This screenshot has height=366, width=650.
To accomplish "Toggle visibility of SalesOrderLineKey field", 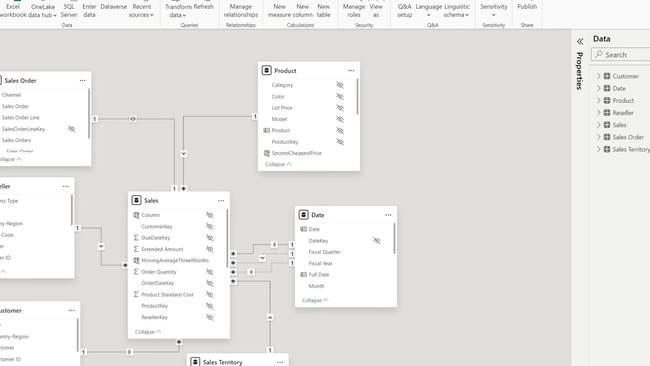I will pyautogui.click(x=71, y=129).
